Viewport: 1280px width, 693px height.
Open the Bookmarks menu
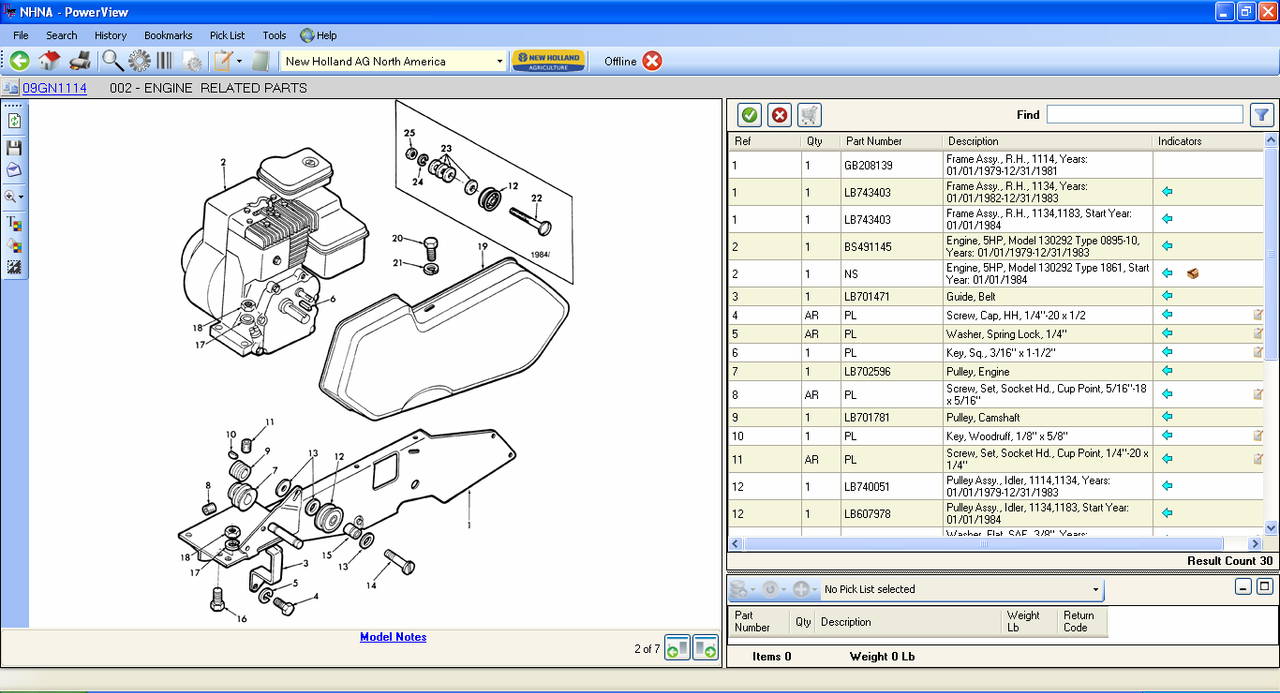click(x=168, y=35)
